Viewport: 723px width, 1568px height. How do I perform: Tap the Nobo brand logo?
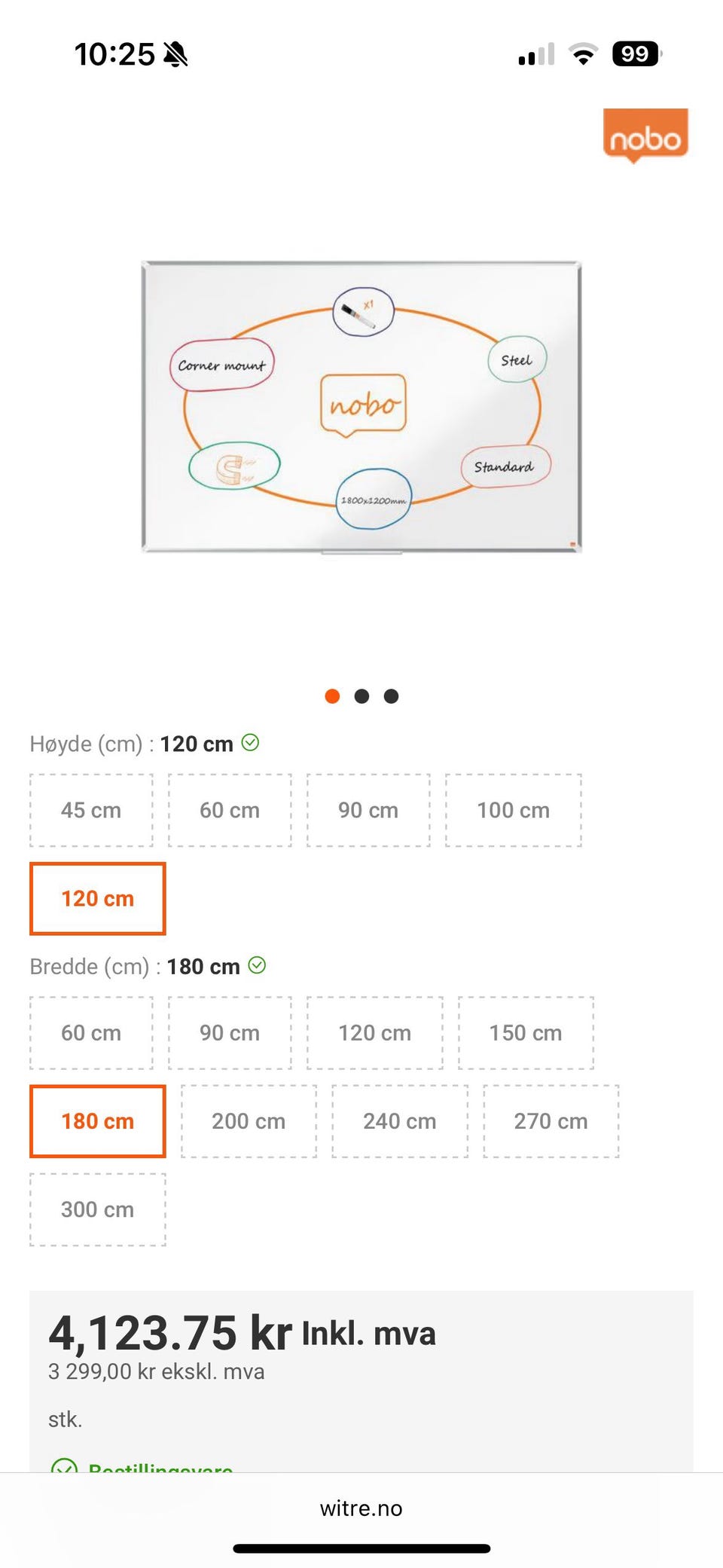(645, 136)
